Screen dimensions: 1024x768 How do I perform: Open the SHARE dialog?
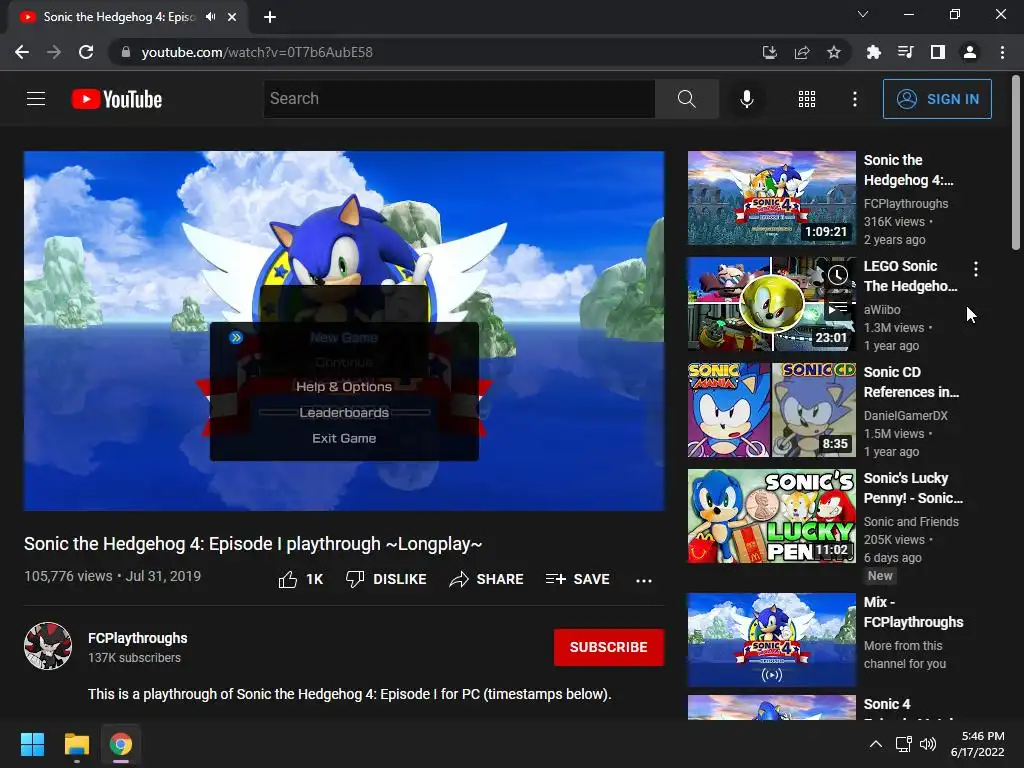pyautogui.click(x=487, y=579)
